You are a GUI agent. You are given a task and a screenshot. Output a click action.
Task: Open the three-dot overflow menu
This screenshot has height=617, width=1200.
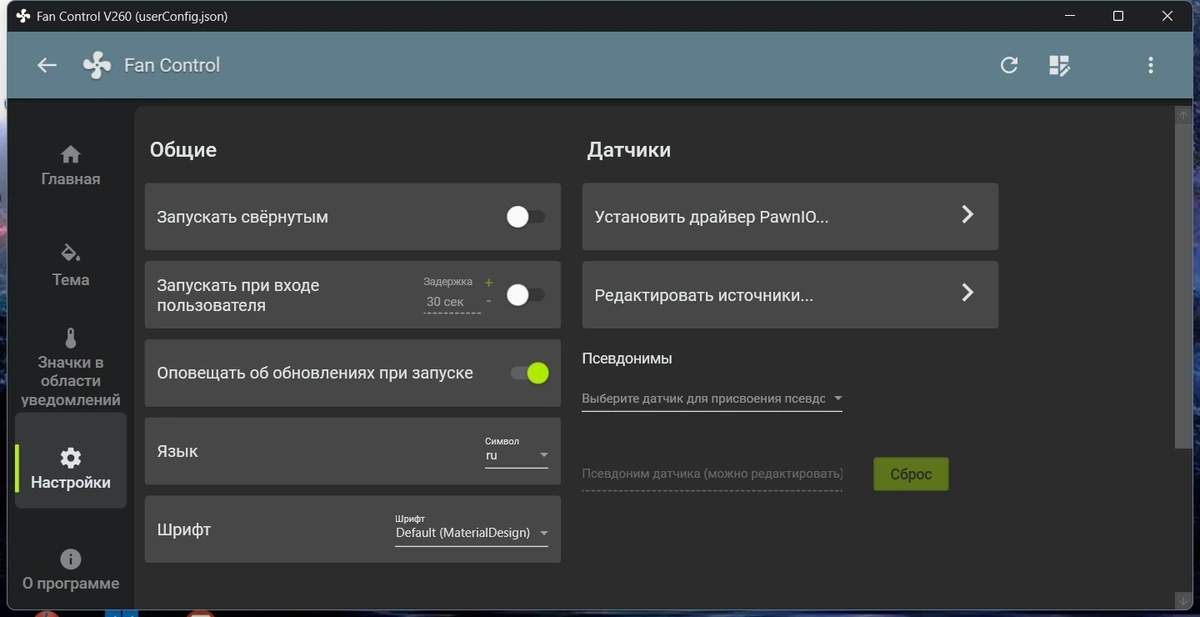(x=1151, y=65)
